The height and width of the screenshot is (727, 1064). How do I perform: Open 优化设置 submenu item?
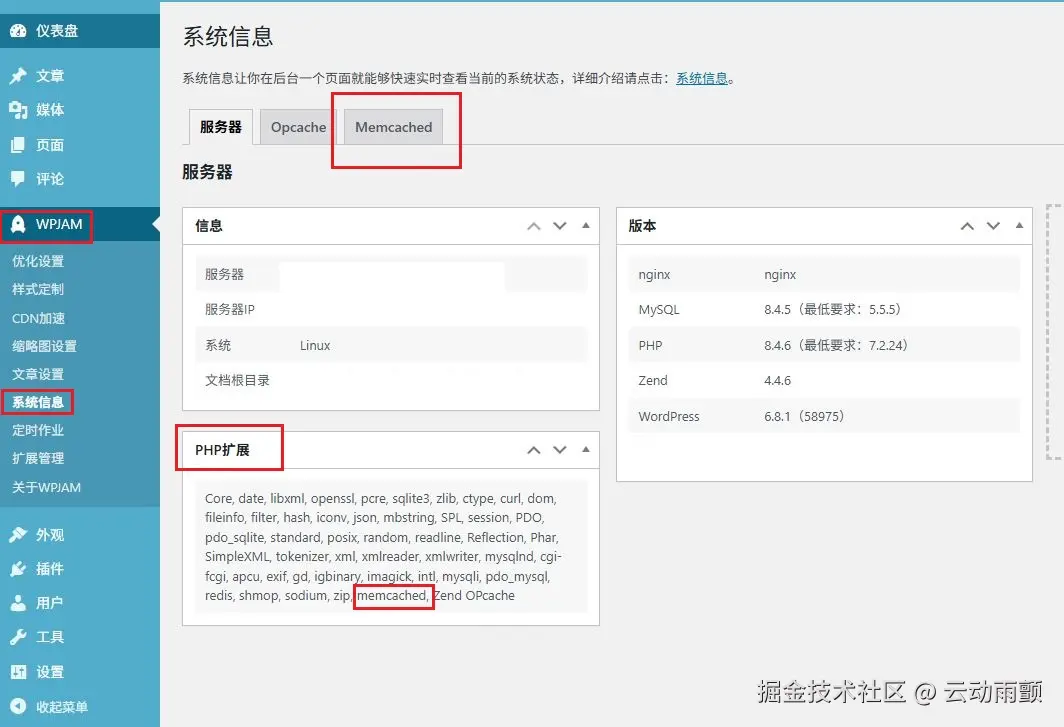(x=38, y=261)
